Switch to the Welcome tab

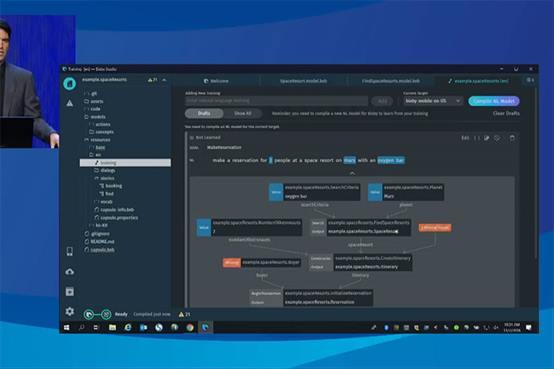click(x=216, y=81)
